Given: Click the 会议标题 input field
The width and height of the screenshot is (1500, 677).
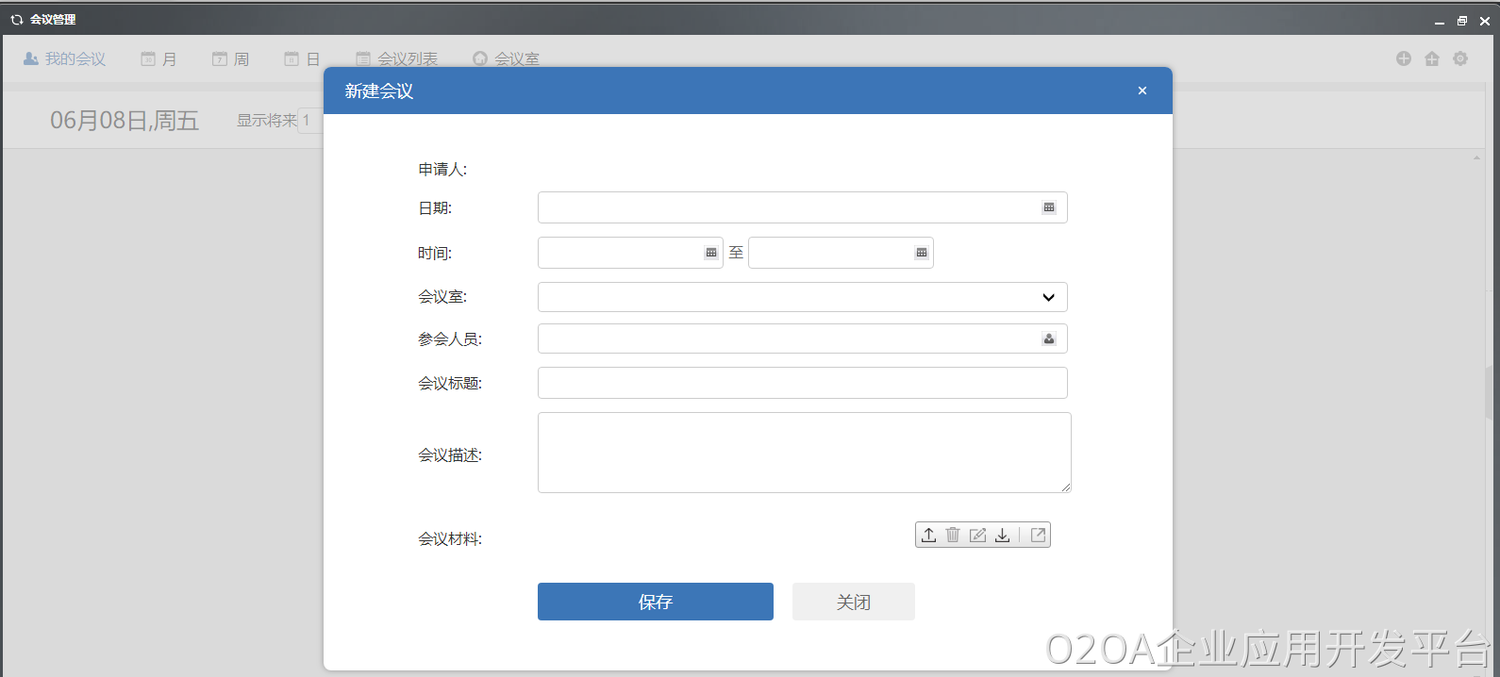Looking at the screenshot, I should coord(802,383).
